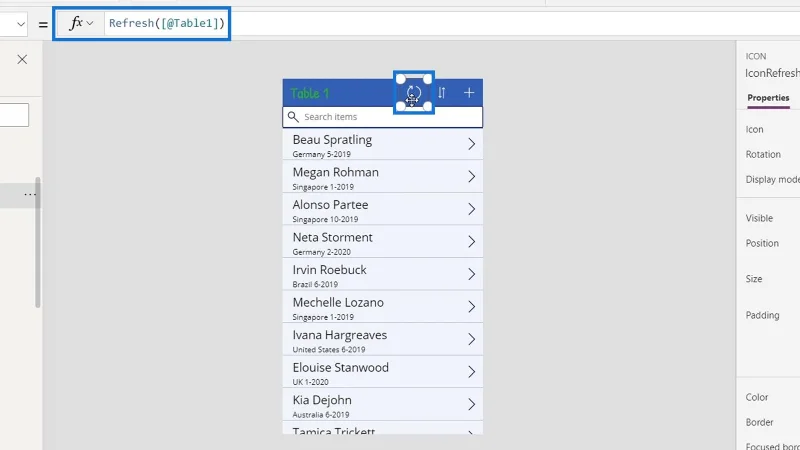Screen dimensions: 800x450
Task: Click the formula bar with Refresh([@Table1])
Action: [167, 23]
